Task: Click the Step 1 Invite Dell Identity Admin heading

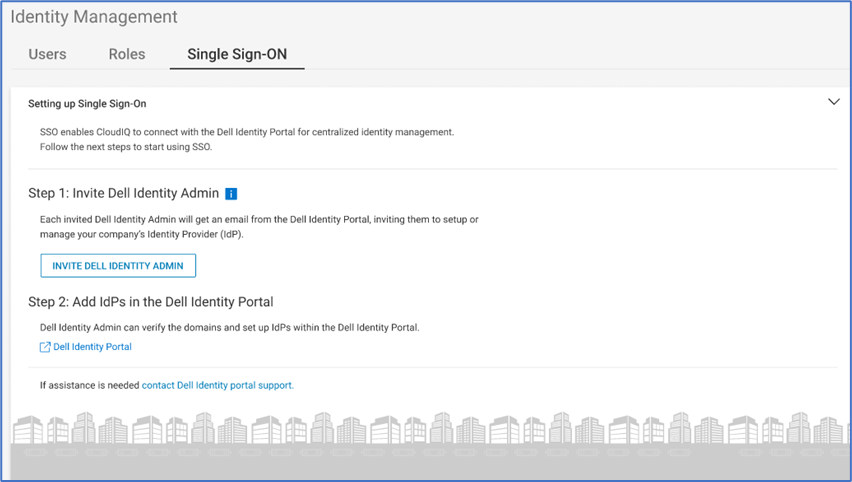Action: tap(123, 193)
